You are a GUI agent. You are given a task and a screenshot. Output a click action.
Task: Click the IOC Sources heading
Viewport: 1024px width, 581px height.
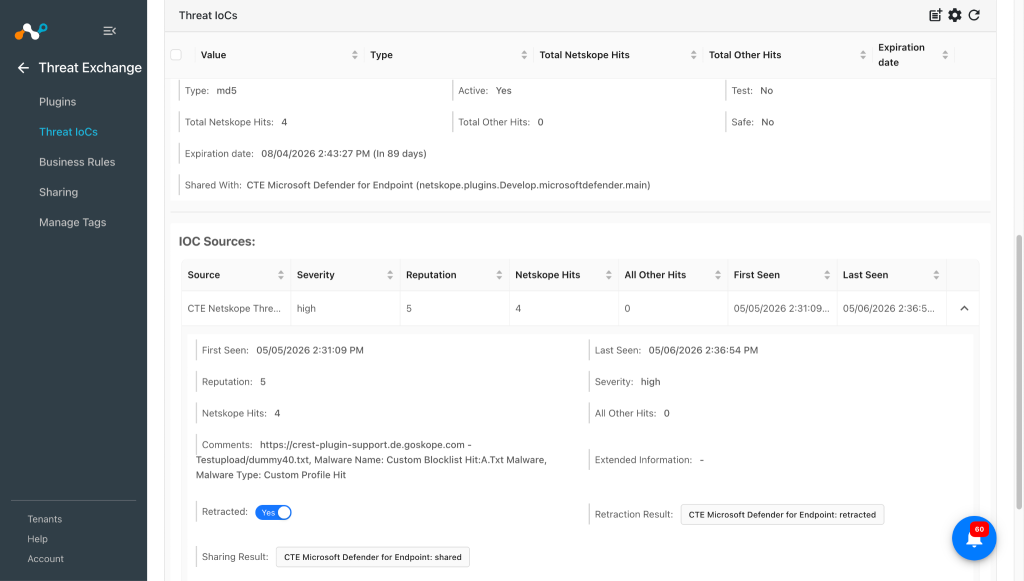(x=217, y=242)
